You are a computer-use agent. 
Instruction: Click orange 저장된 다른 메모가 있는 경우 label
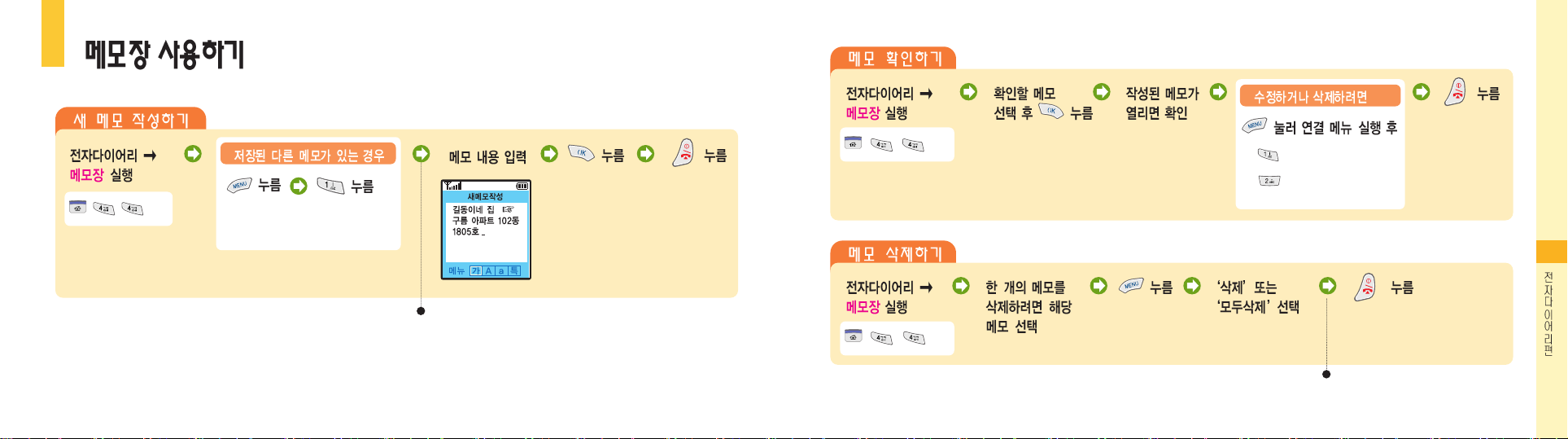coord(308,154)
